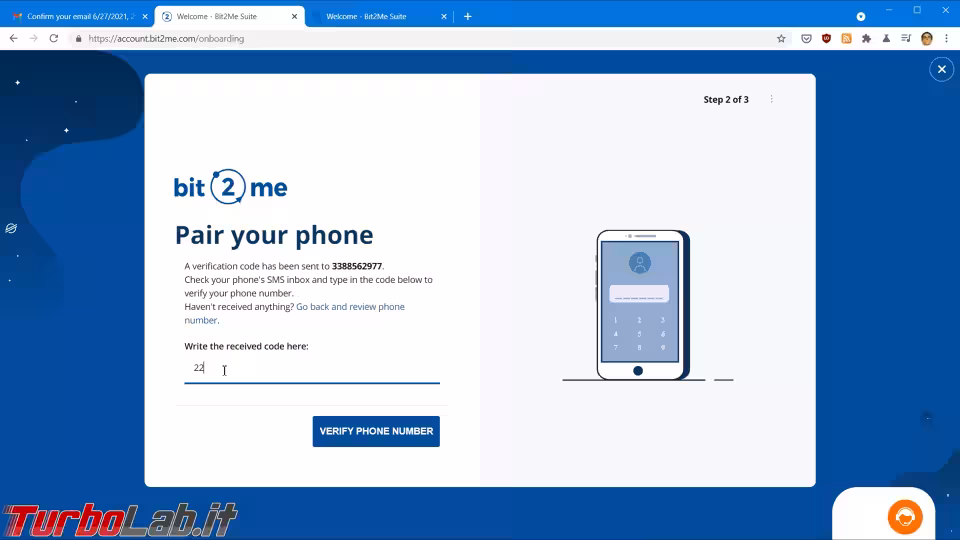The width and height of the screenshot is (960, 540).
Task: Open the Pocket extension icon
Action: 806,39
